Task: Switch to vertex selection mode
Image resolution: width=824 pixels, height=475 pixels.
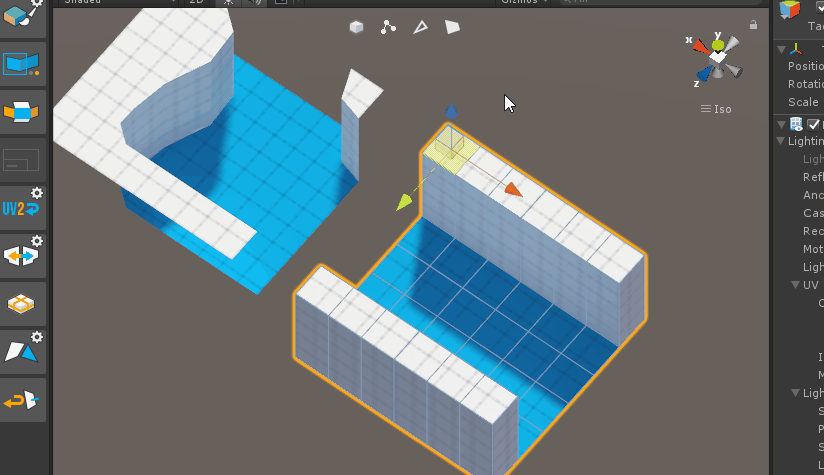Action: [388, 27]
